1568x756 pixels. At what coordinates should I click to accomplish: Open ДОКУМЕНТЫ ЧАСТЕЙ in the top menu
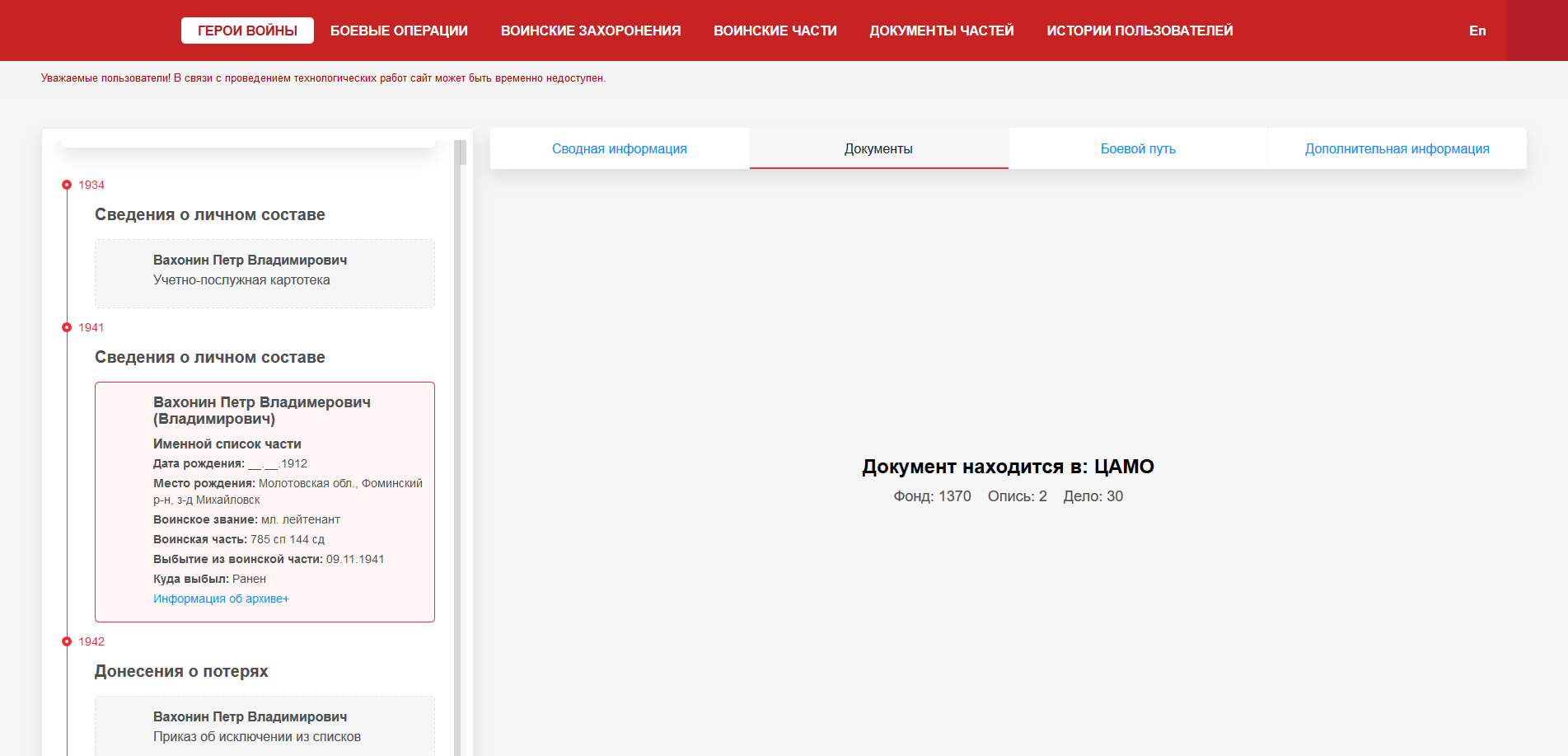(941, 31)
